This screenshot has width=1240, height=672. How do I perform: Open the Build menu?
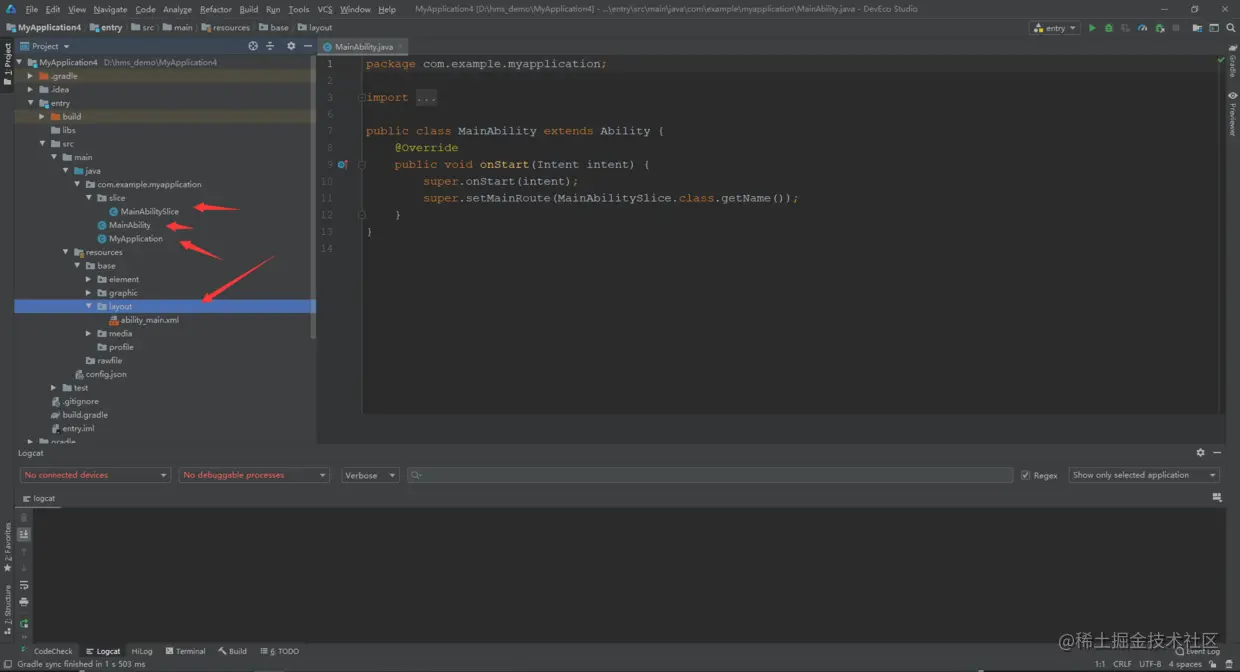coord(248,9)
